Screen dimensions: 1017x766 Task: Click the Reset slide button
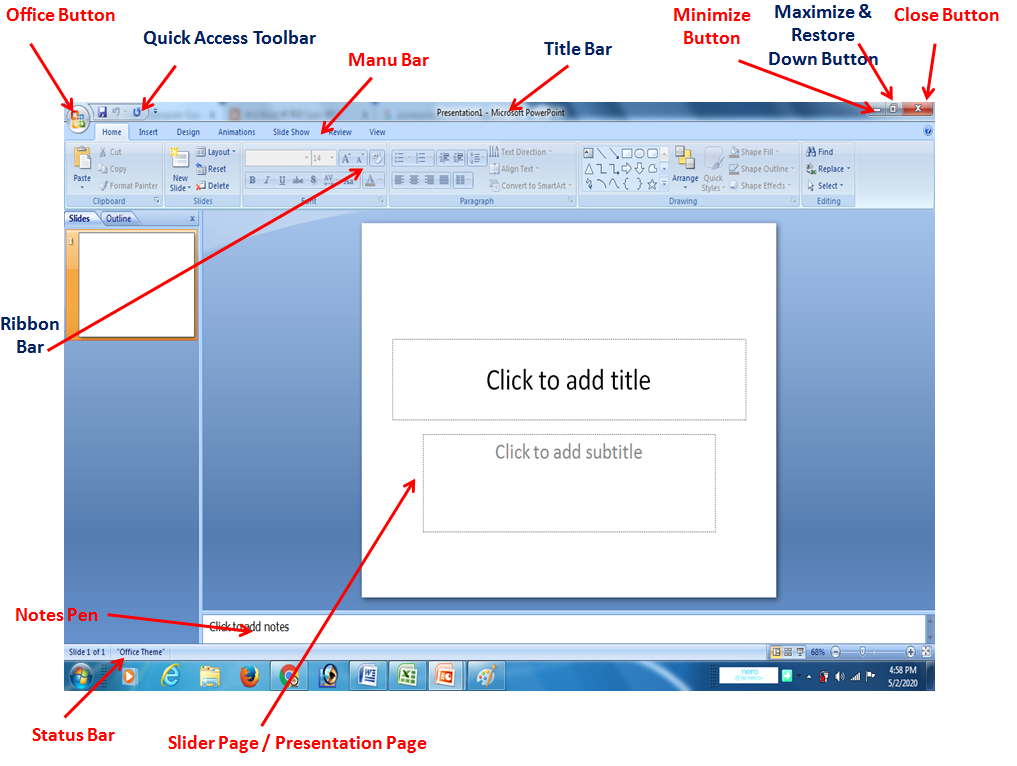pos(211,169)
